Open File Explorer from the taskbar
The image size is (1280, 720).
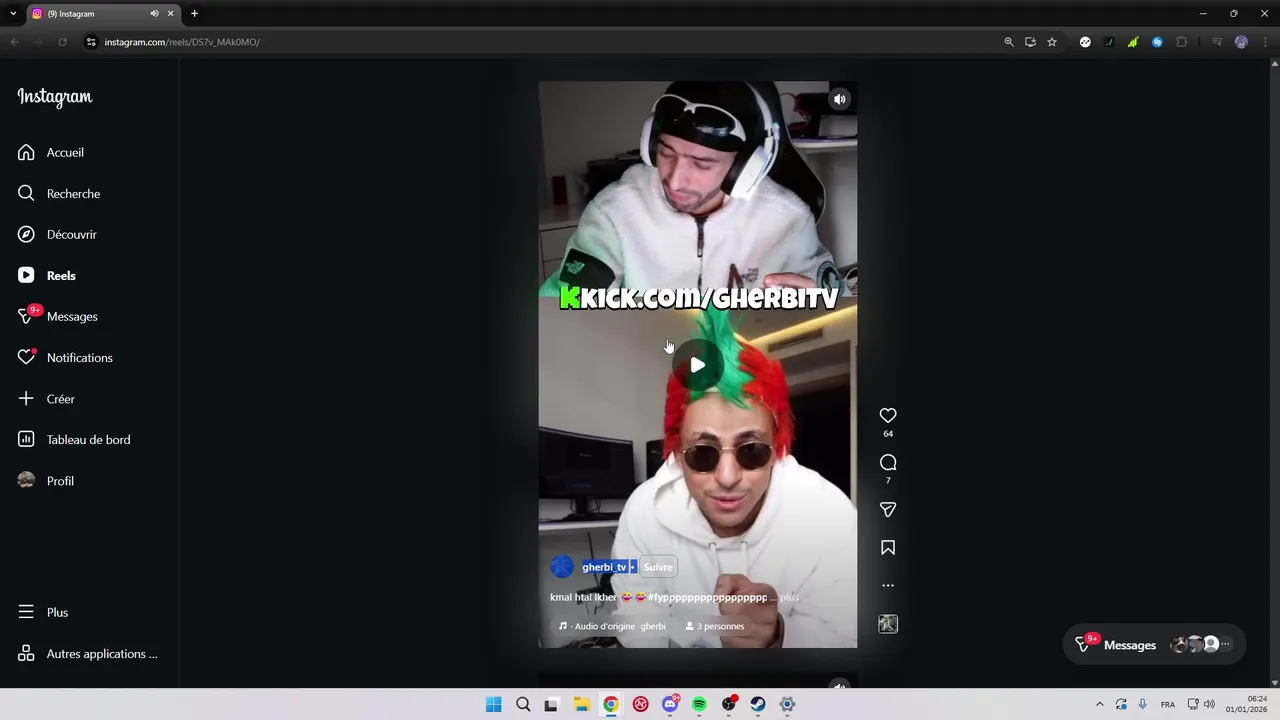coord(581,704)
